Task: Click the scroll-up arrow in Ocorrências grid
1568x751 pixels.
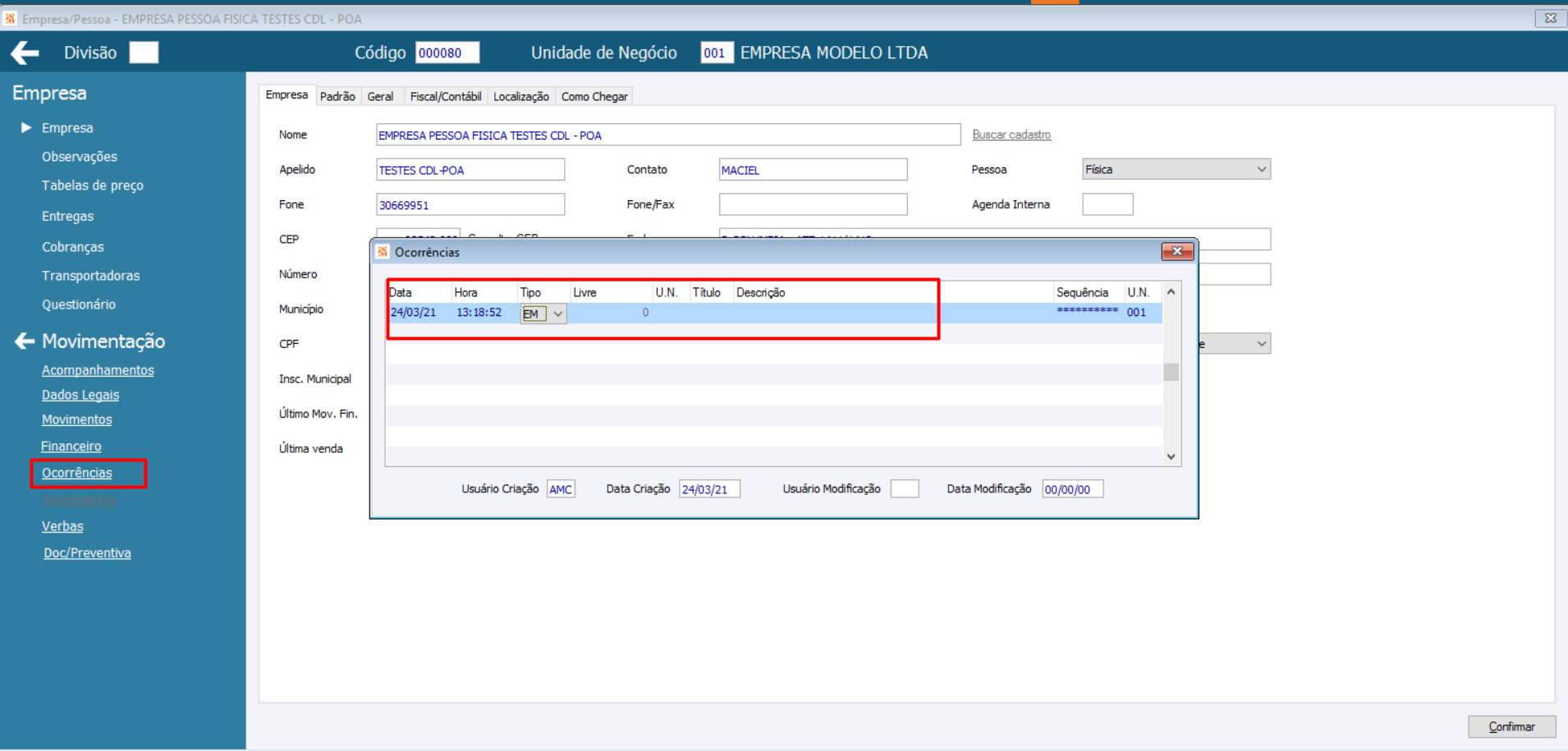Action: click(1171, 292)
